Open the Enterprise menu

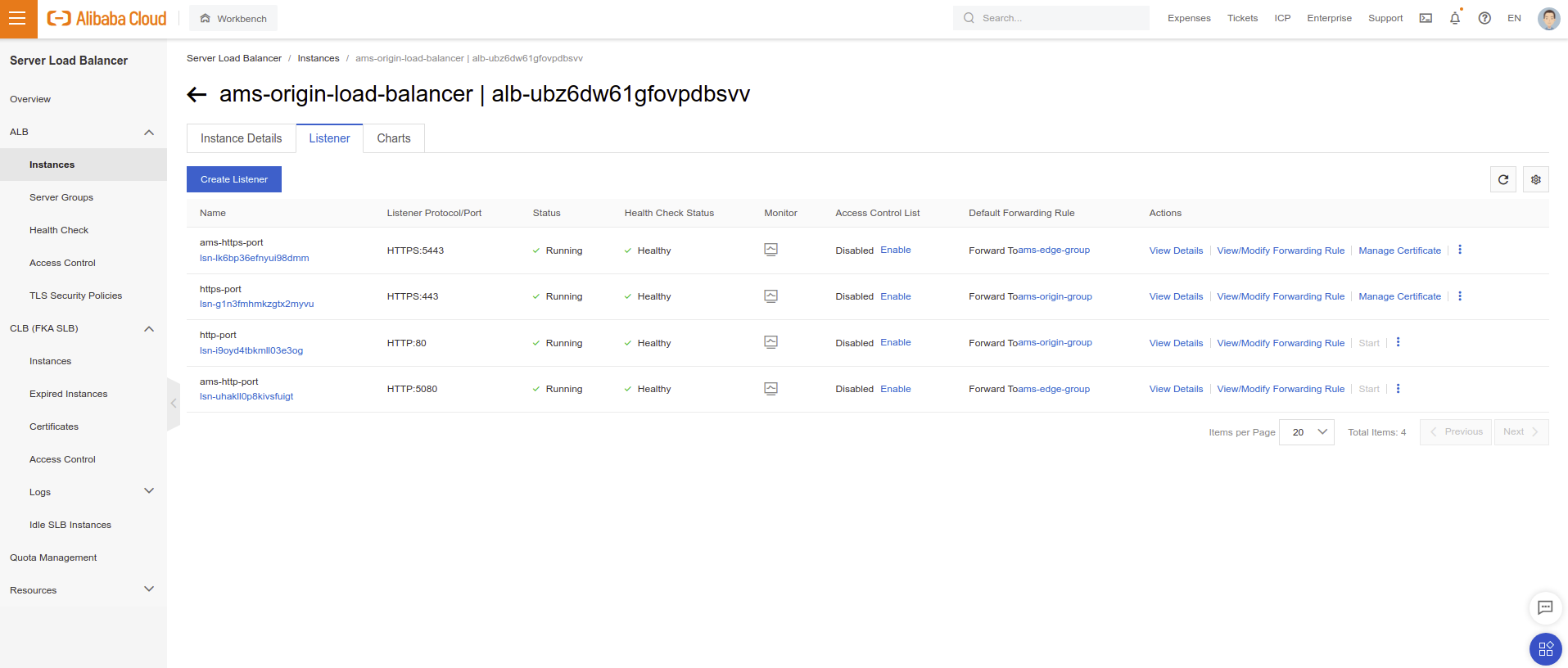click(x=1329, y=18)
